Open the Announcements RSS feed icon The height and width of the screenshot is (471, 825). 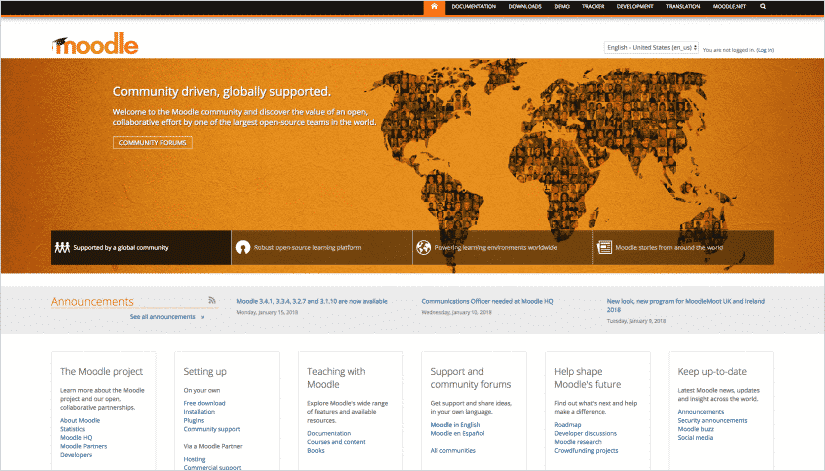coord(212,300)
